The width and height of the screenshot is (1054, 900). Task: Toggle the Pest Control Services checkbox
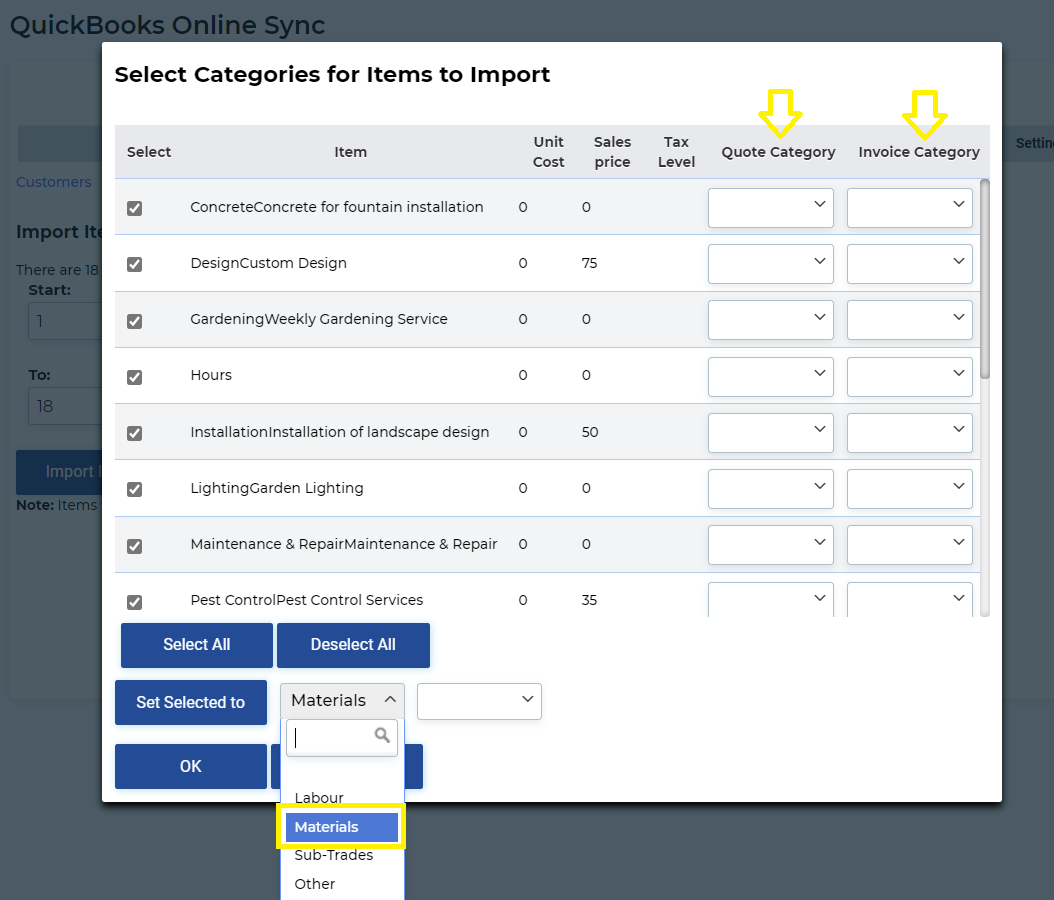134,602
